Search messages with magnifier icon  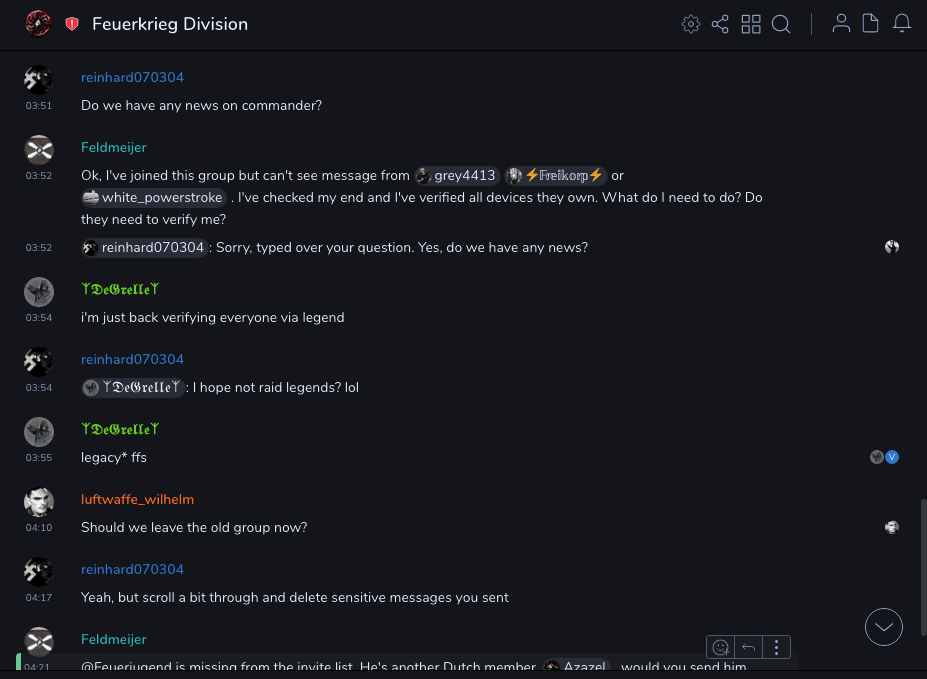(x=781, y=24)
